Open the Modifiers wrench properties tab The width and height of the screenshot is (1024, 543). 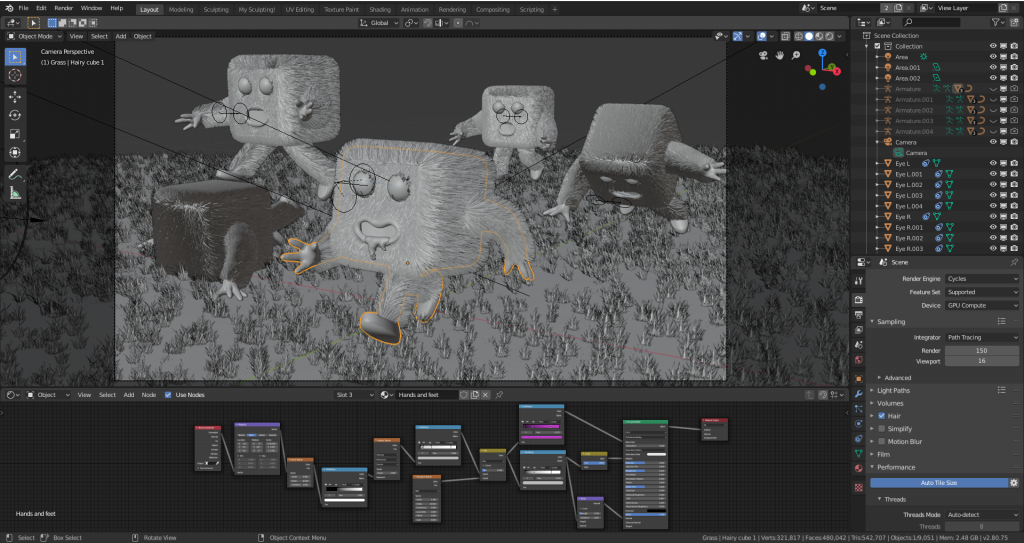tap(858, 394)
